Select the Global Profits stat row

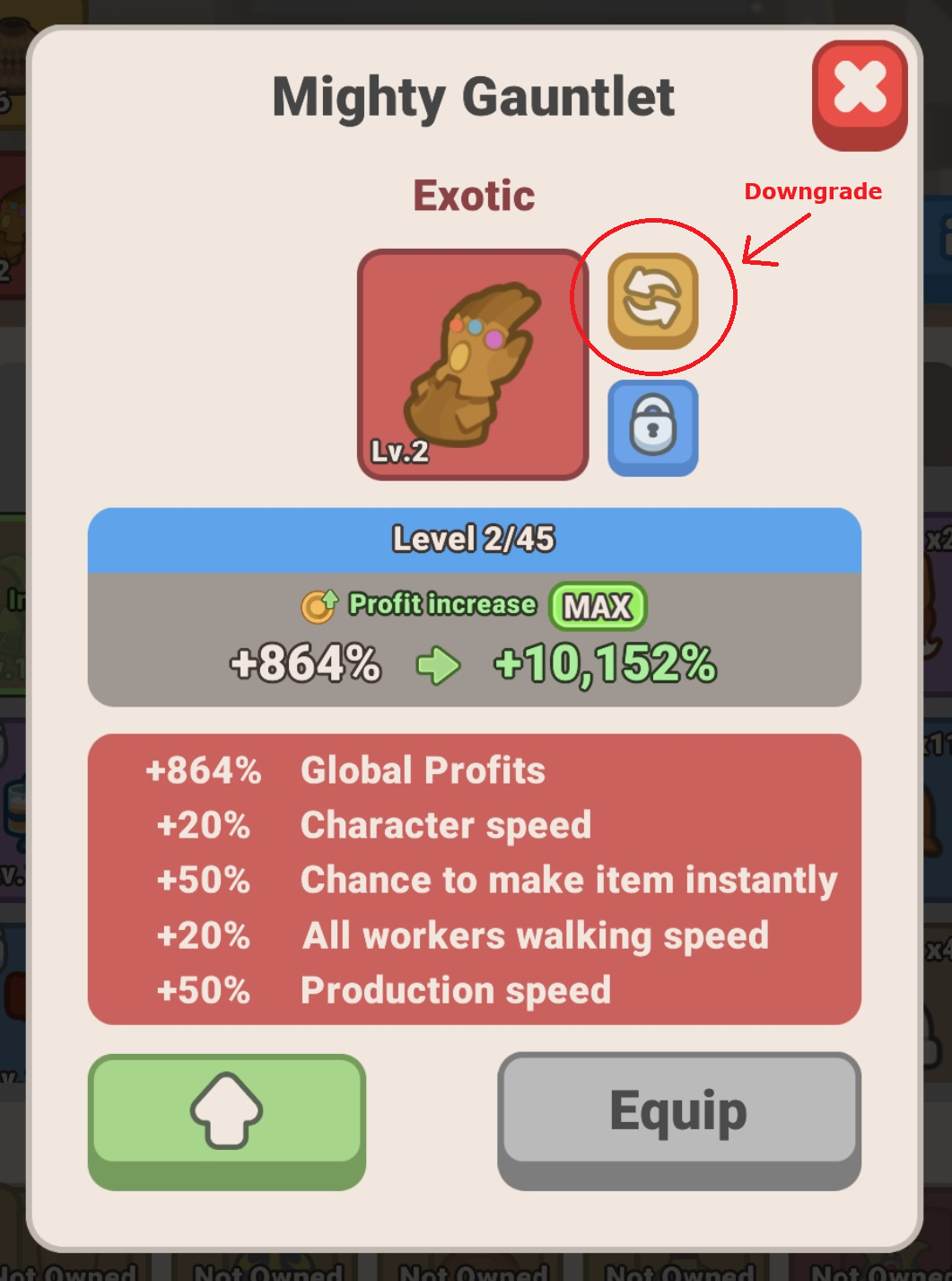[475, 770]
